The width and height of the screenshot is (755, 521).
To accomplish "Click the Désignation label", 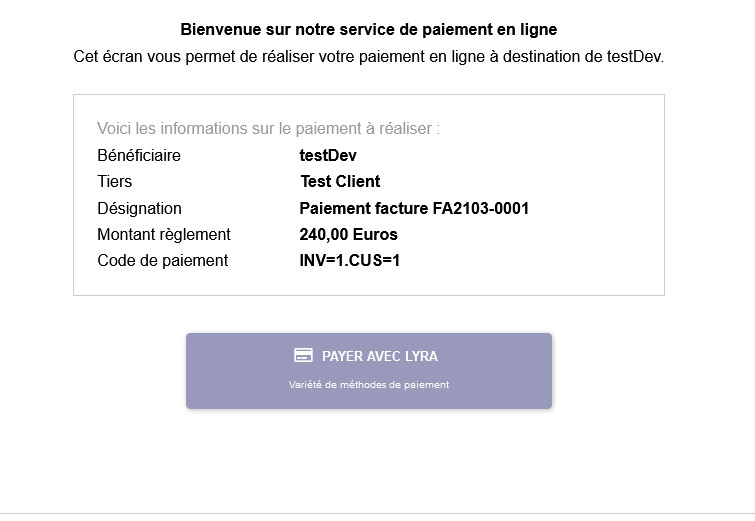I will click(139, 209).
